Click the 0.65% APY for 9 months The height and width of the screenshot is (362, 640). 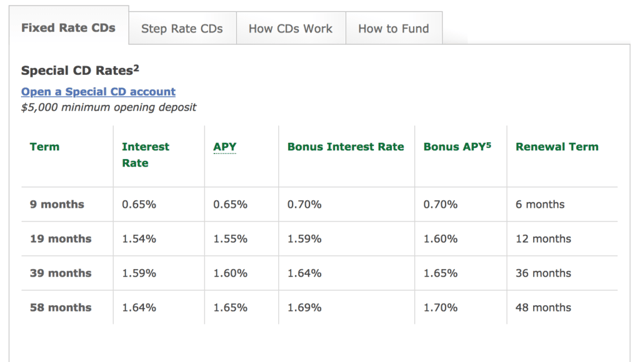[230, 204]
